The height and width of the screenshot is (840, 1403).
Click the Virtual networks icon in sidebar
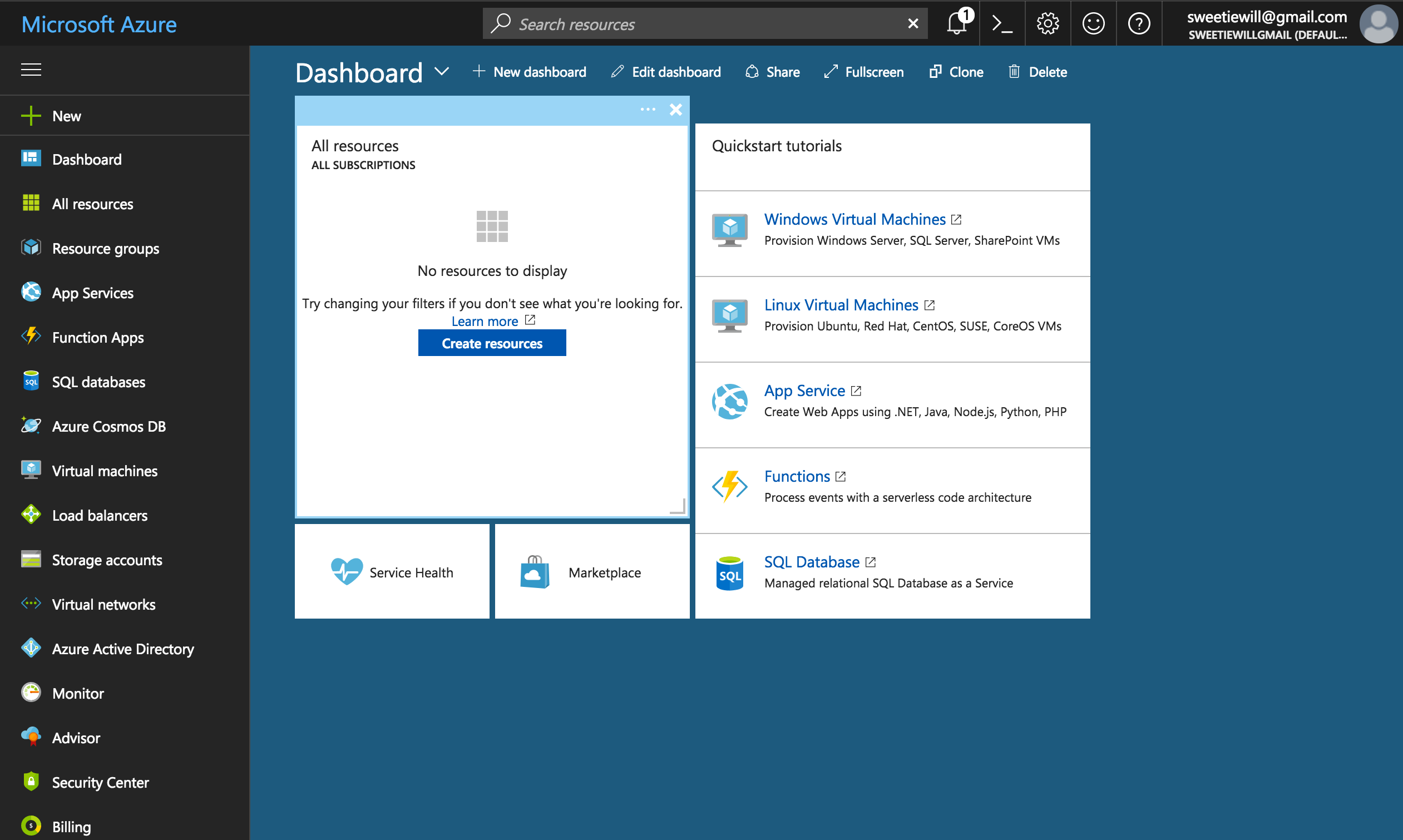(x=31, y=604)
